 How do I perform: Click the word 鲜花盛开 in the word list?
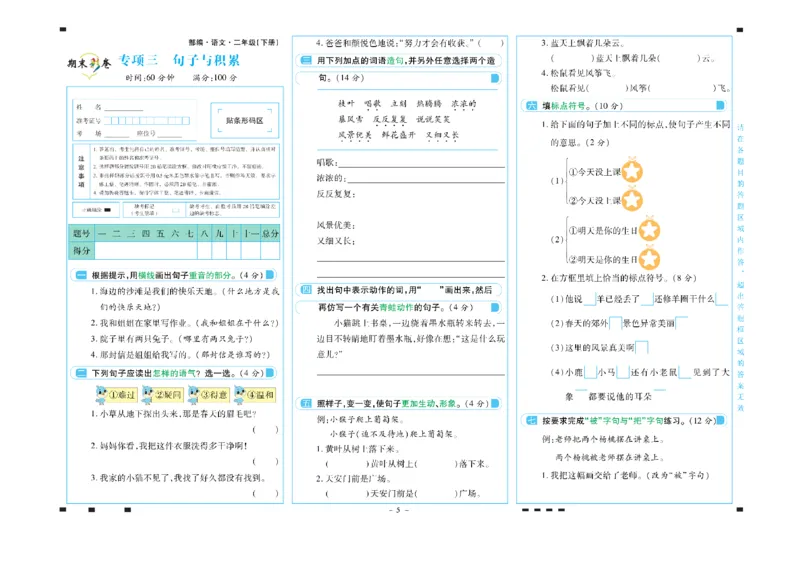click(398, 135)
